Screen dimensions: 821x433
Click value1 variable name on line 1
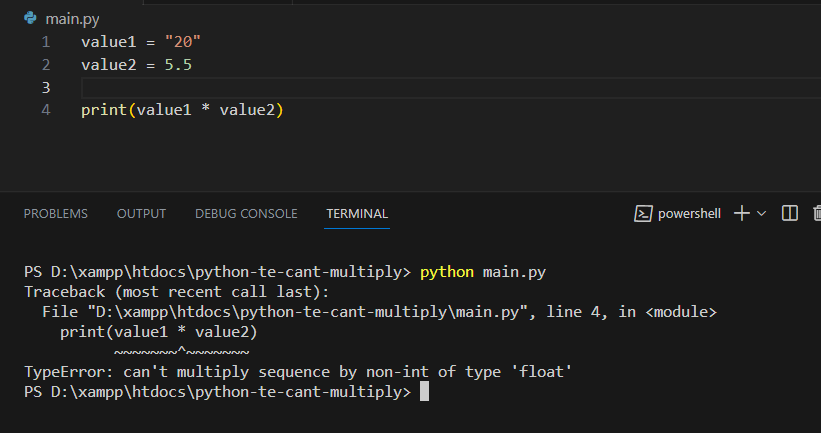coord(108,42)
